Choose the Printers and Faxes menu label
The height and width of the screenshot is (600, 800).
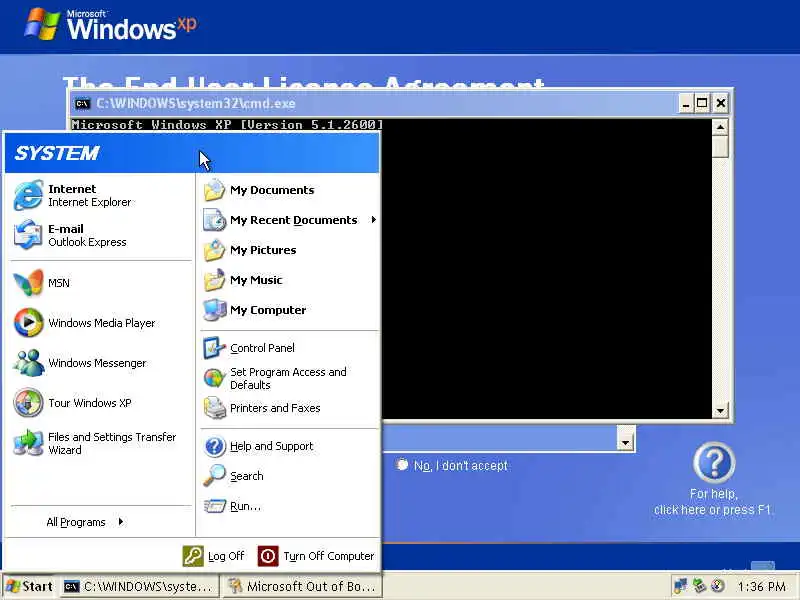click(x=275, y=408)
